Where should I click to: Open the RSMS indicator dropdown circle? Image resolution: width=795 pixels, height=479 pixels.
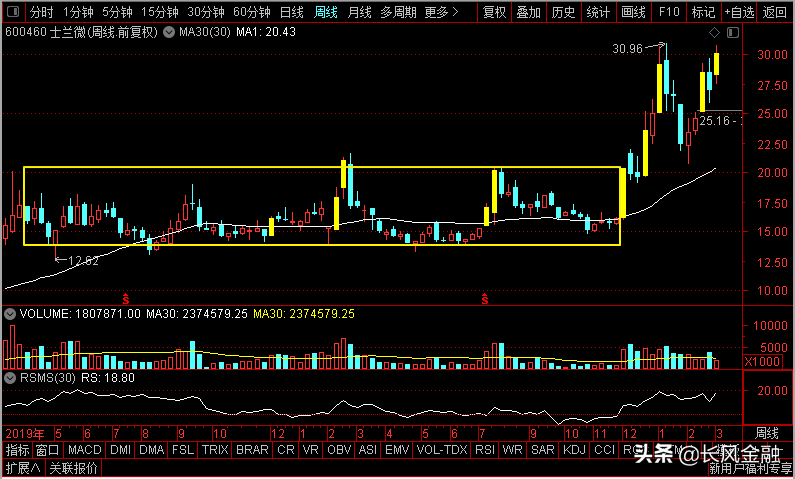(x=10, y=378)
